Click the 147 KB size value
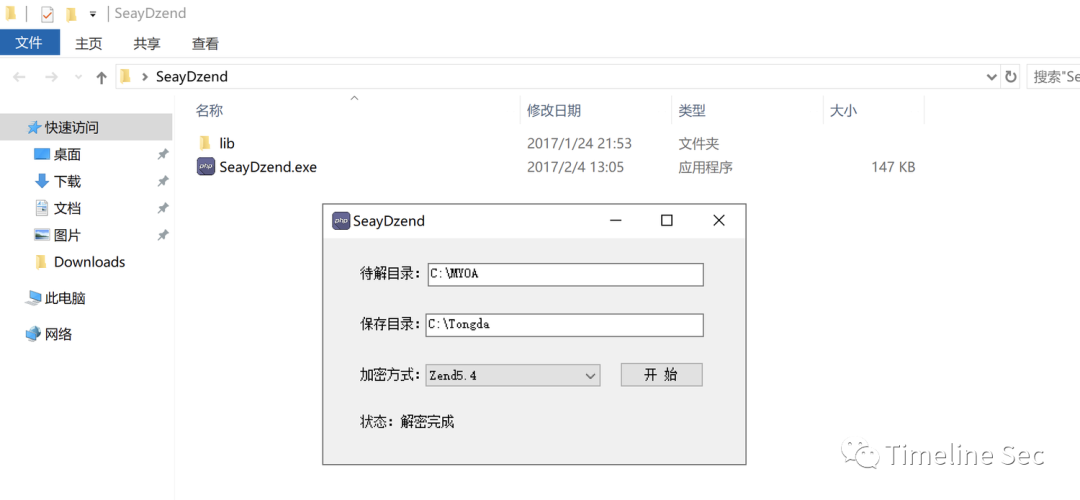Viewport: 1080px width, 500px height. (892, 167)
